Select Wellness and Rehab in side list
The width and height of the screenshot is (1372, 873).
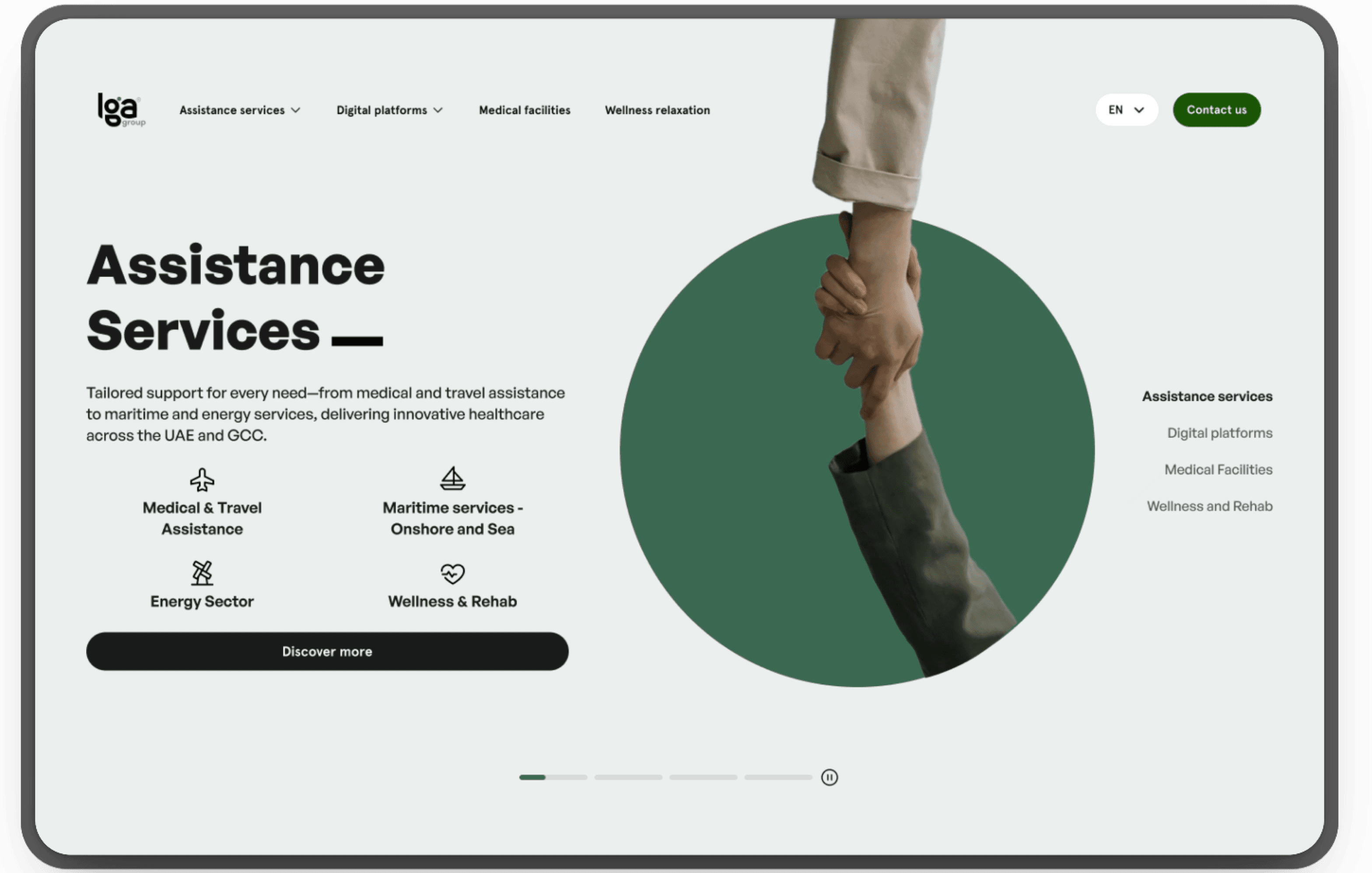pos(1209,506)
